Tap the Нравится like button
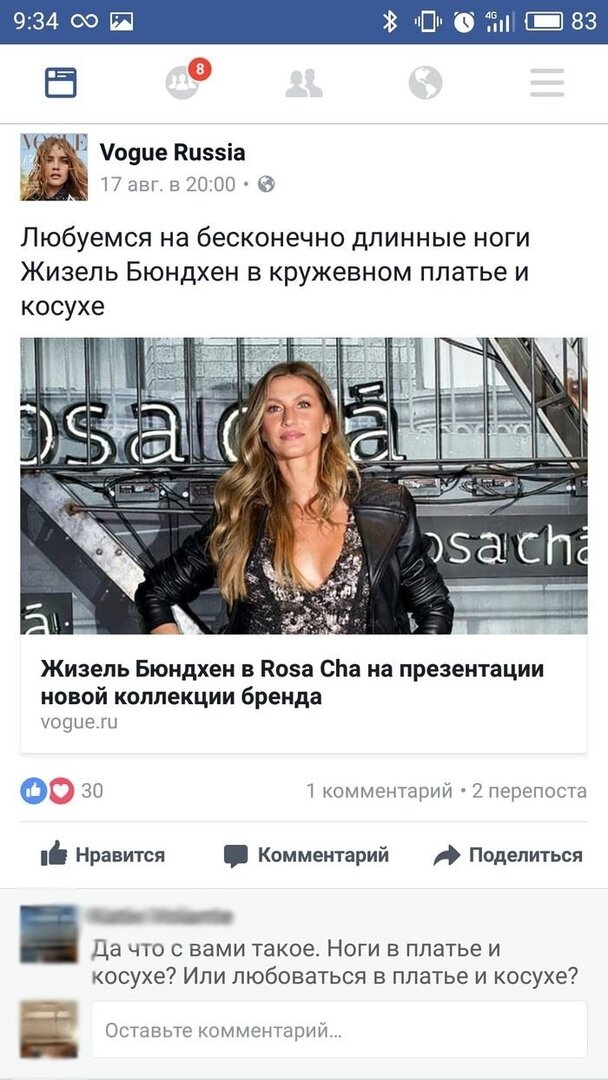The width and height of the screenshot is (608, 1080). [x=103, y=855]
